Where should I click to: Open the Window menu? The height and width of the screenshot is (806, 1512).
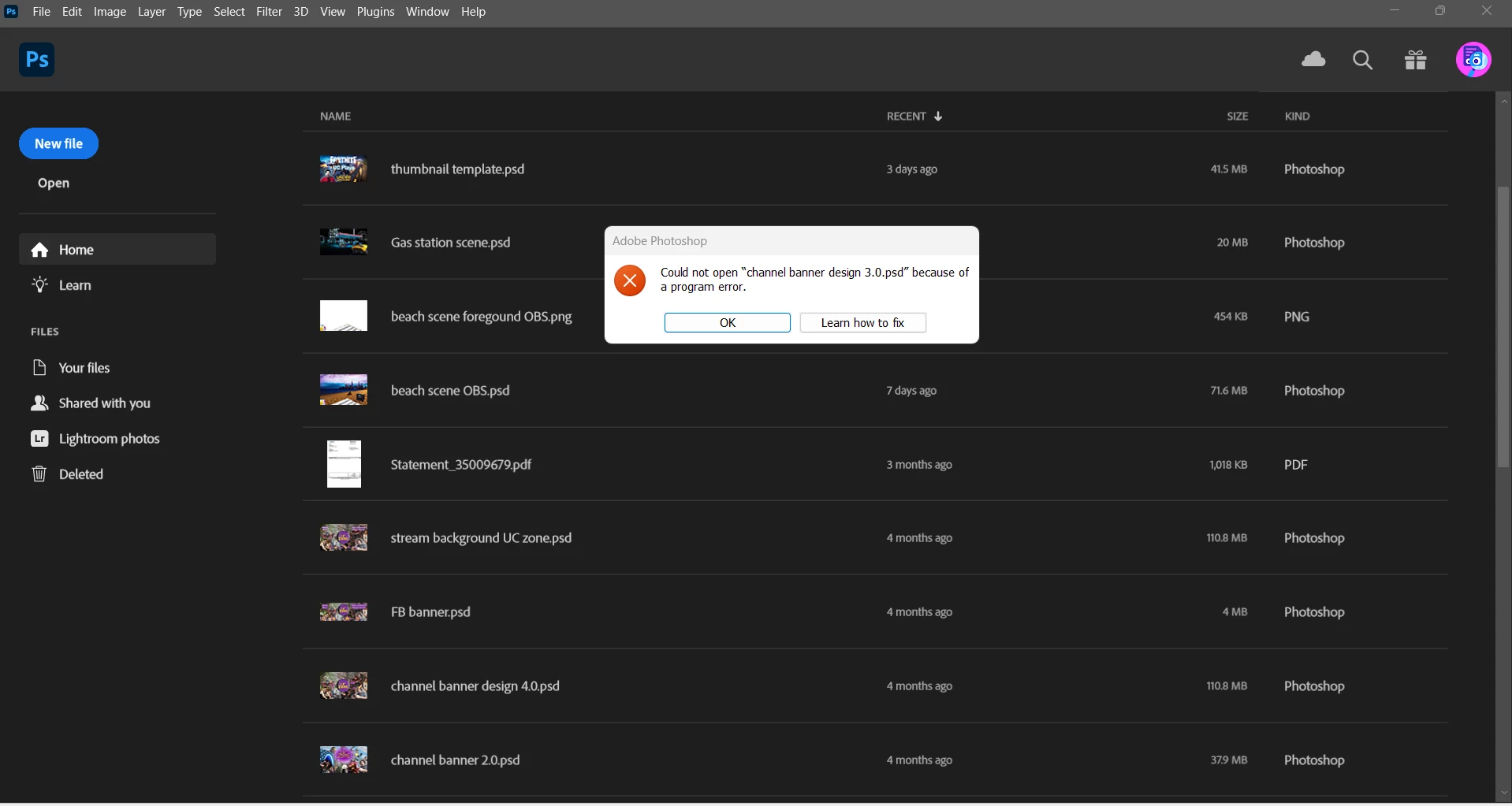(427, 12)
